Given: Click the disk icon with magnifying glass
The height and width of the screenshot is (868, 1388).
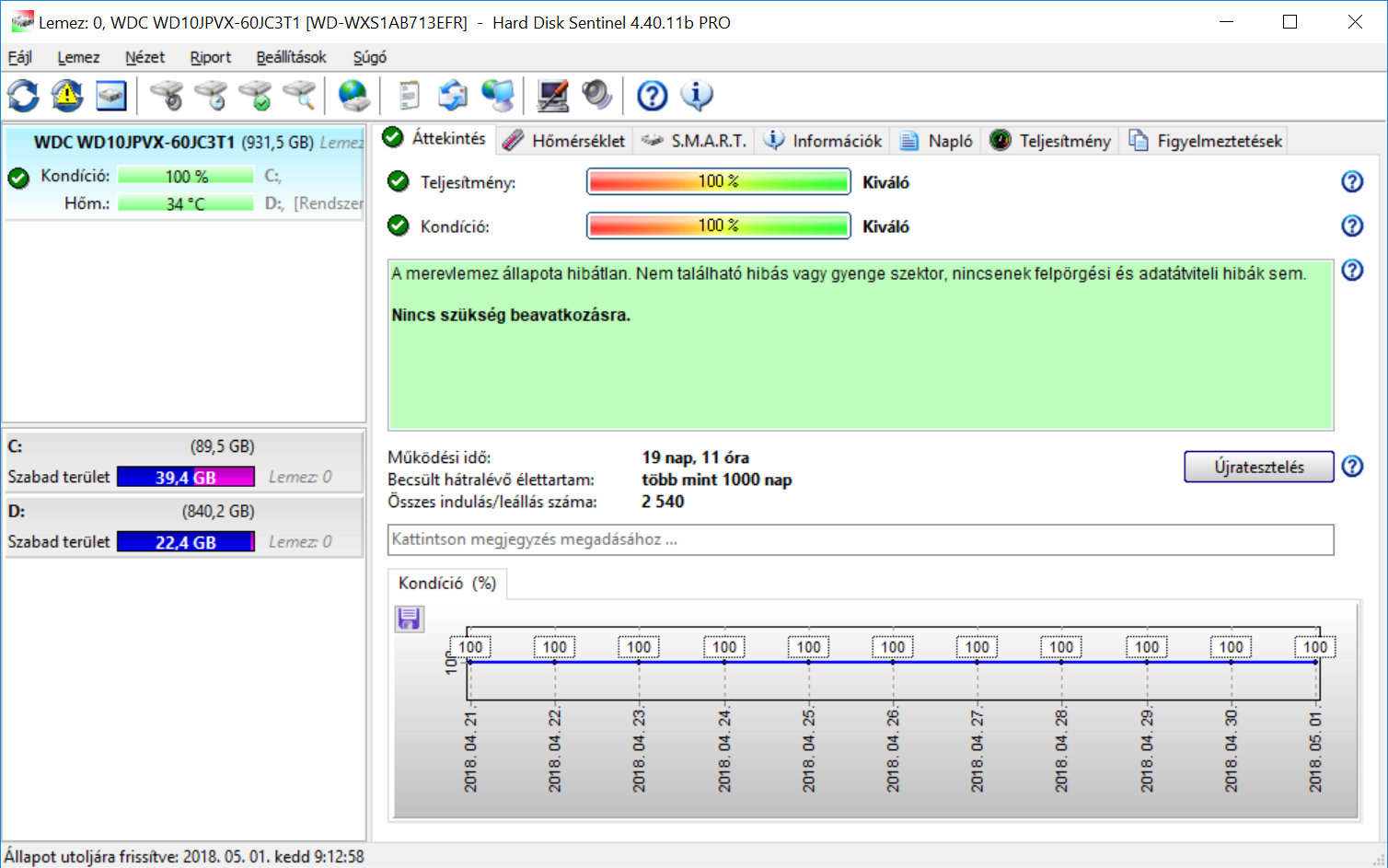Looking at the screenshot, I should tap(299, 95).
